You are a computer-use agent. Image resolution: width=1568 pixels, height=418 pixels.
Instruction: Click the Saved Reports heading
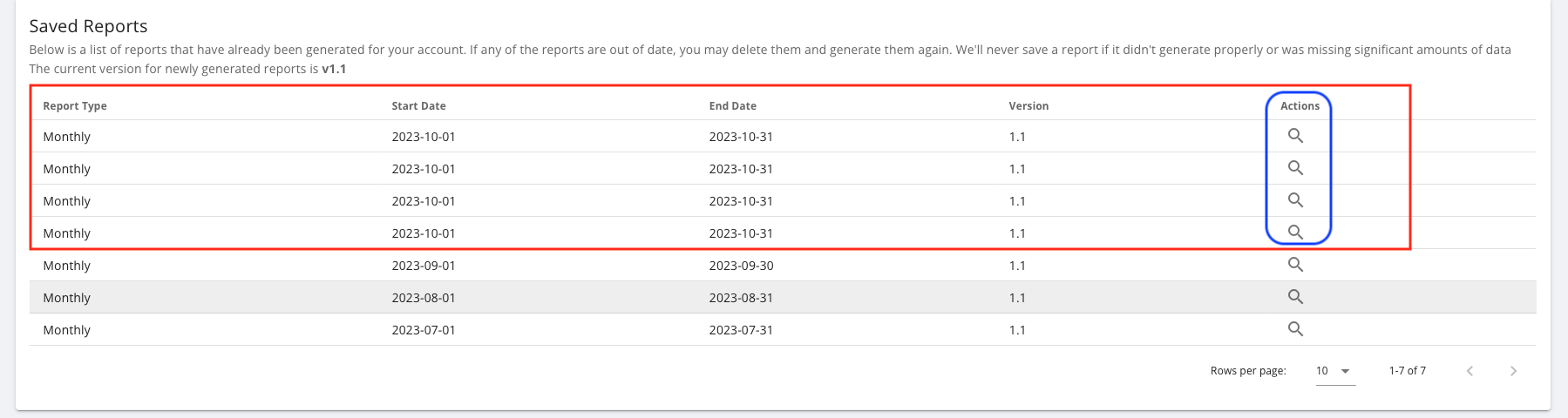point(88,26)
